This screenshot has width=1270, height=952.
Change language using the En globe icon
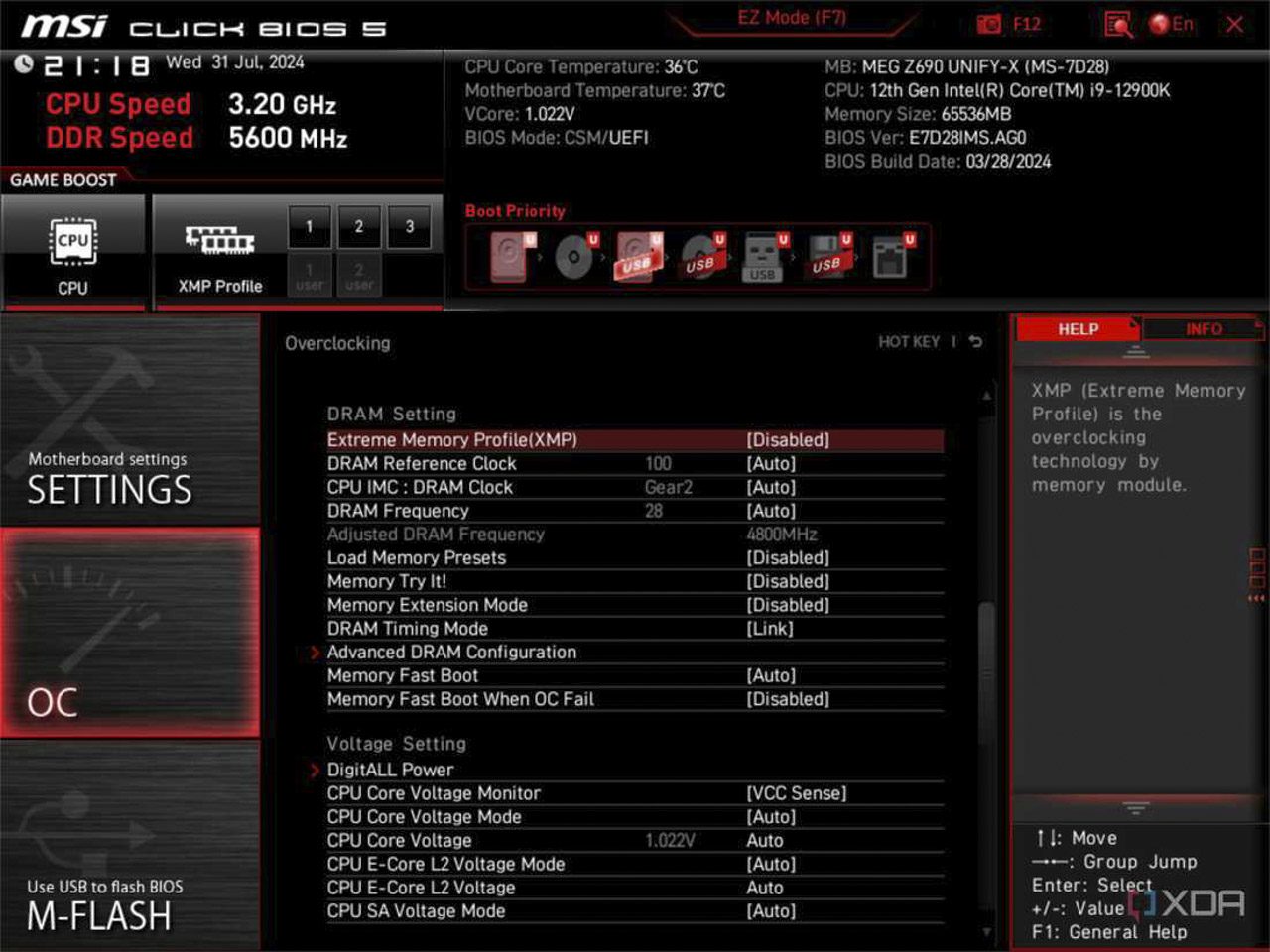(x=1171, y=25)
